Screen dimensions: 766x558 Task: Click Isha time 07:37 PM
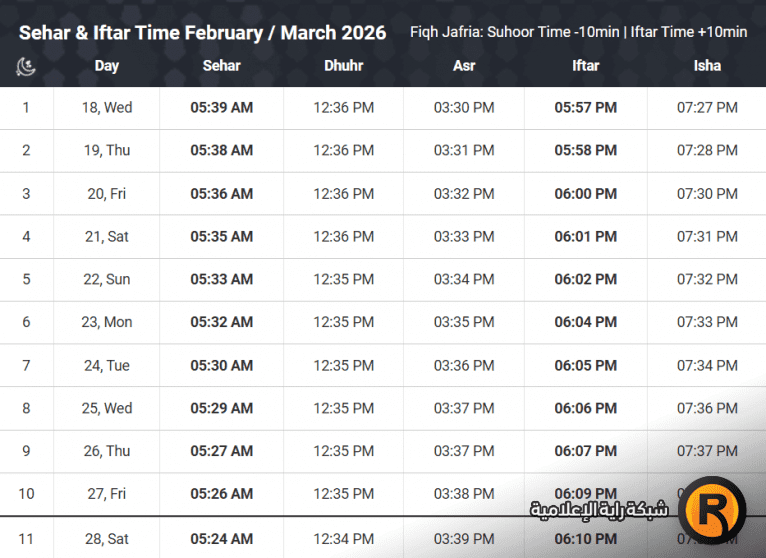coord(707,452)
